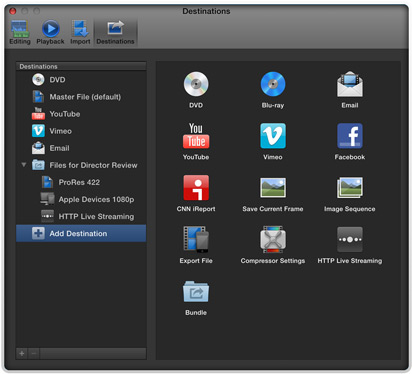This screenshot has height=374, width=412.
Task: Click the Vimeo icon in the grid
Action: (x=273, y=136)
